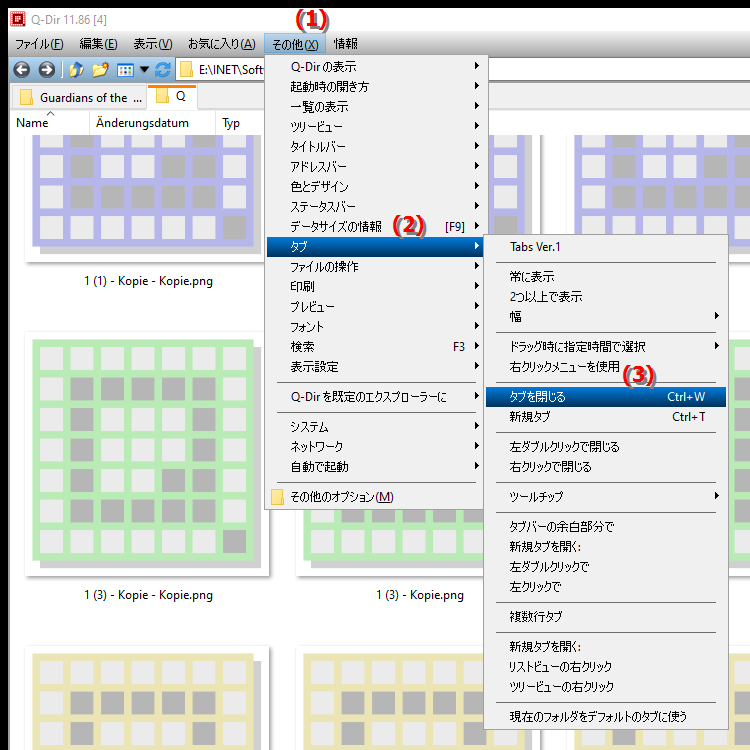Expand the 起動時の開き方 submenu
This screenshot has width=750, height=750.
(x=375, y=87)
